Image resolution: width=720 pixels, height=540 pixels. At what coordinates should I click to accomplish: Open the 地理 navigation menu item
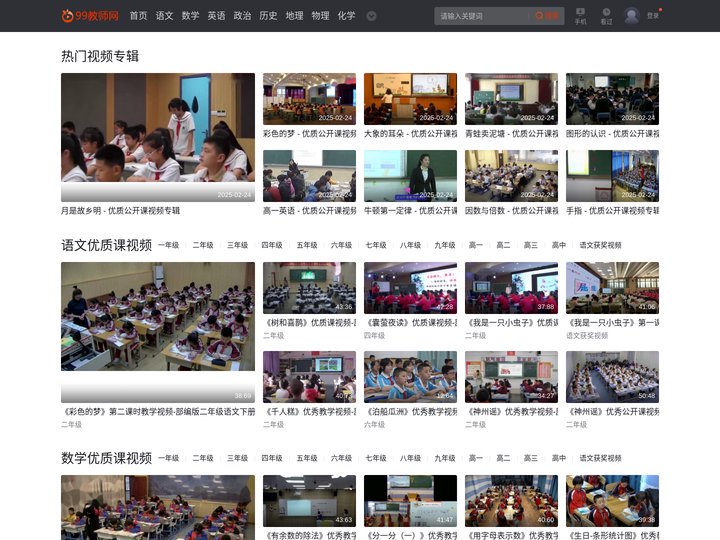pos(294,16)
